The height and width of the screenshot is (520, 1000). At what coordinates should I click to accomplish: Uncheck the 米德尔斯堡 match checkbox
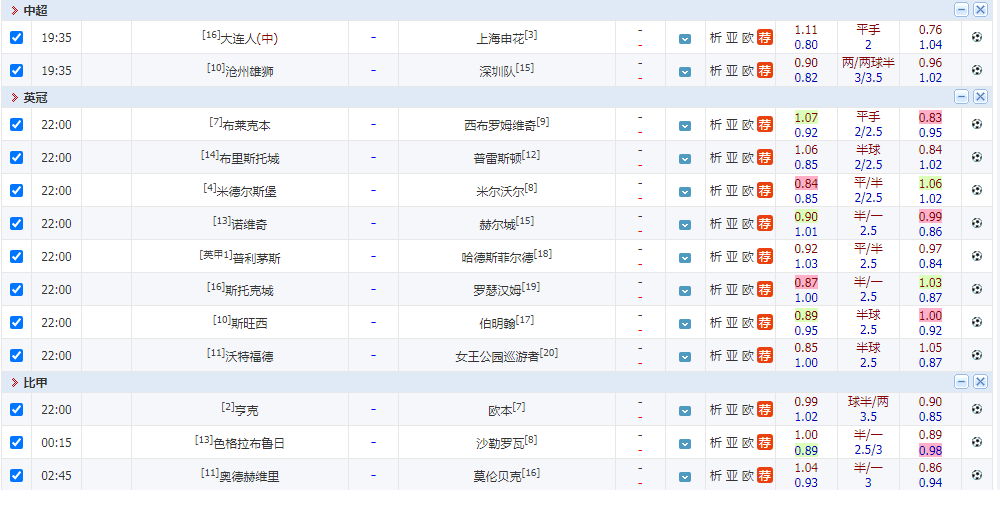tap(17, 191)
